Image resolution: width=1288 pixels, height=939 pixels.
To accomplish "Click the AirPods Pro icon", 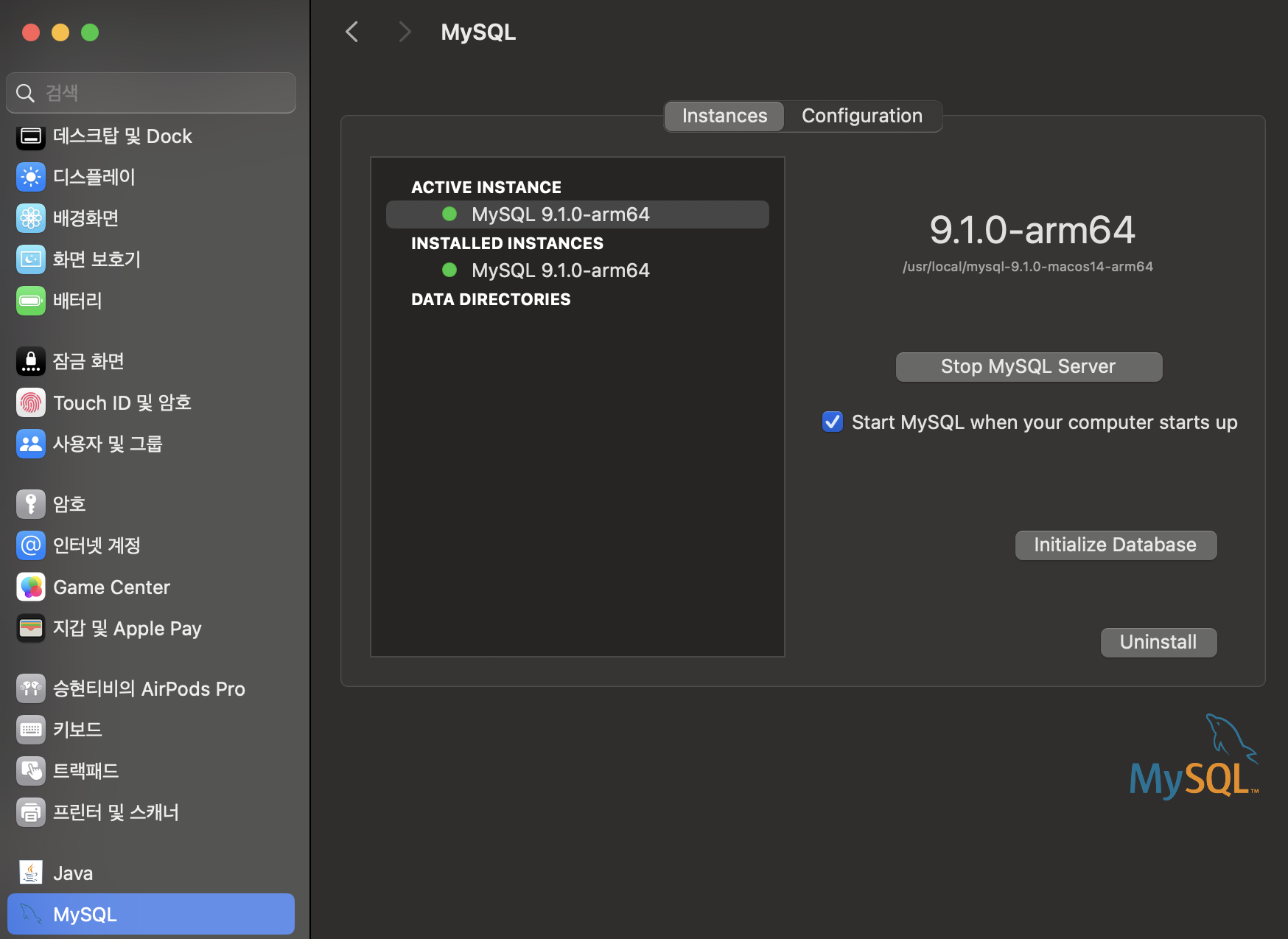I will click(x=31, y=689).
